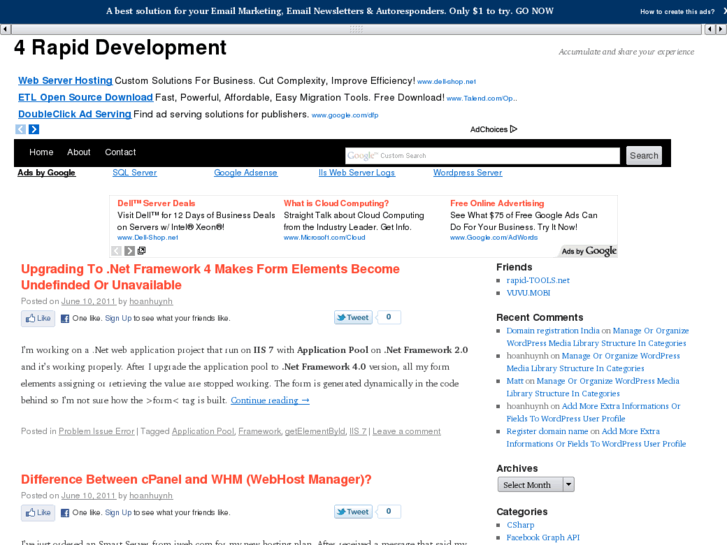The height and width of the screenshot is (545, 727).
Task: Click Domain registration India commenter link
Action: pos(553,331)
